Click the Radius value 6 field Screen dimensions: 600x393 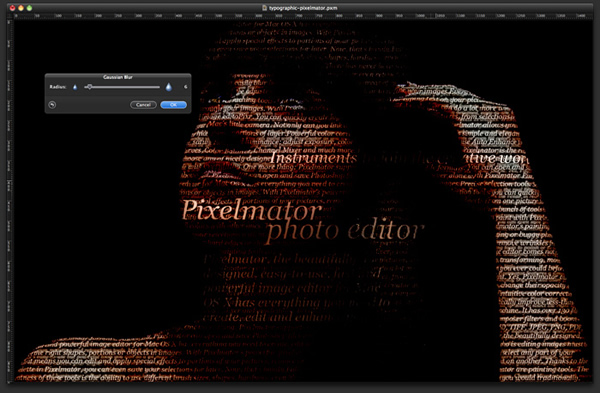[186, 87]
